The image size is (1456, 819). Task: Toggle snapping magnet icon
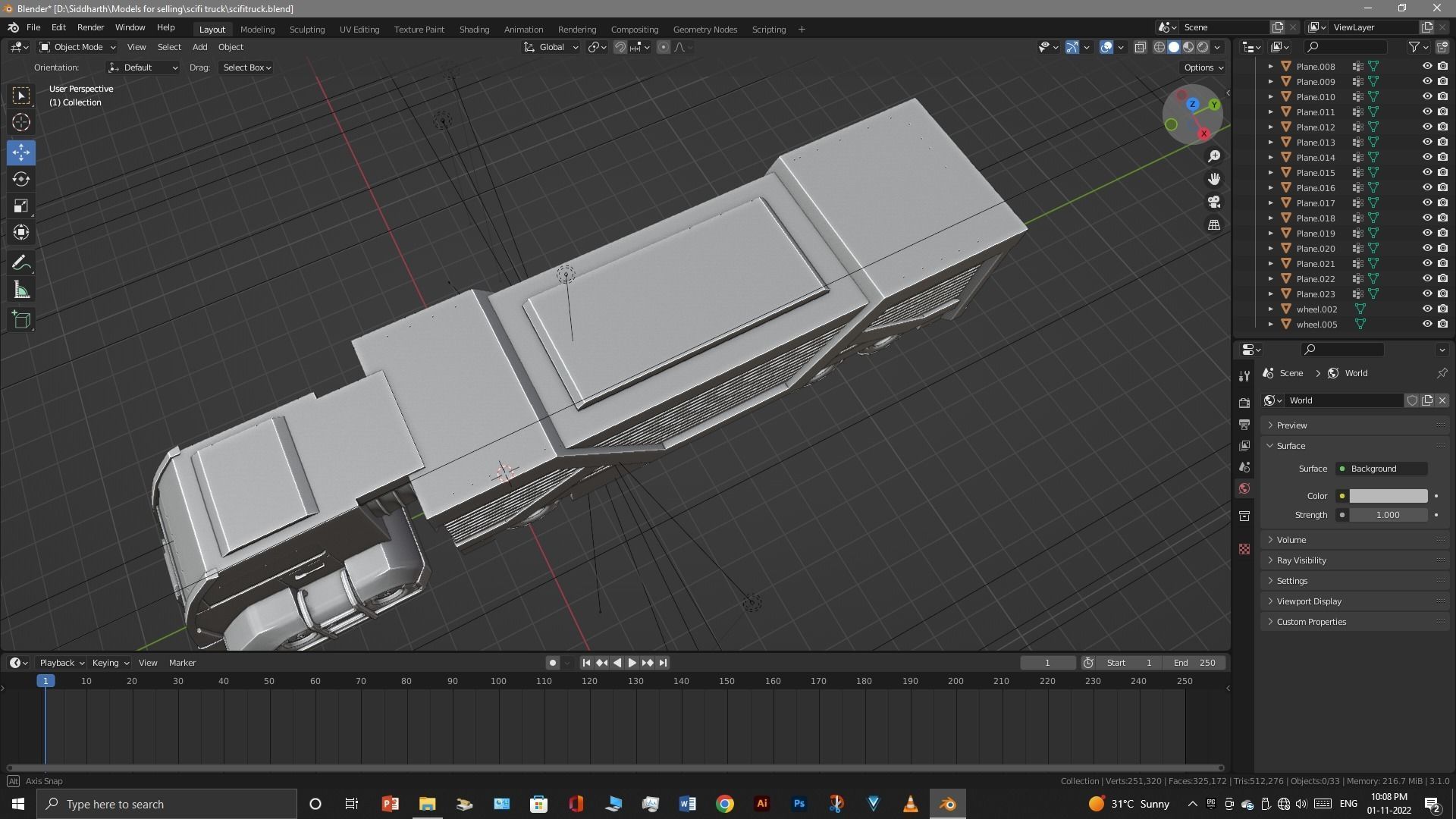point(620,47)
